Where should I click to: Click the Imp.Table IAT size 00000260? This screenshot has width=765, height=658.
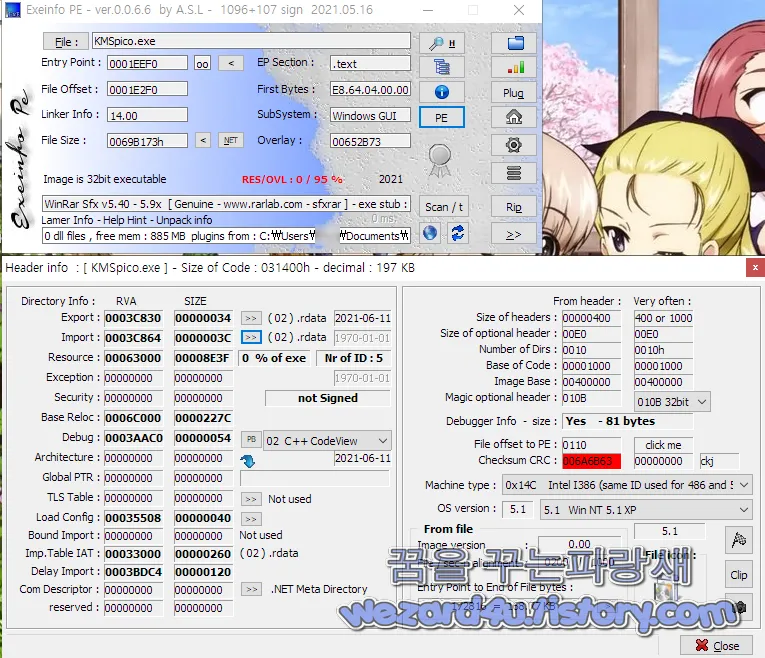click(x=203, y=554)
